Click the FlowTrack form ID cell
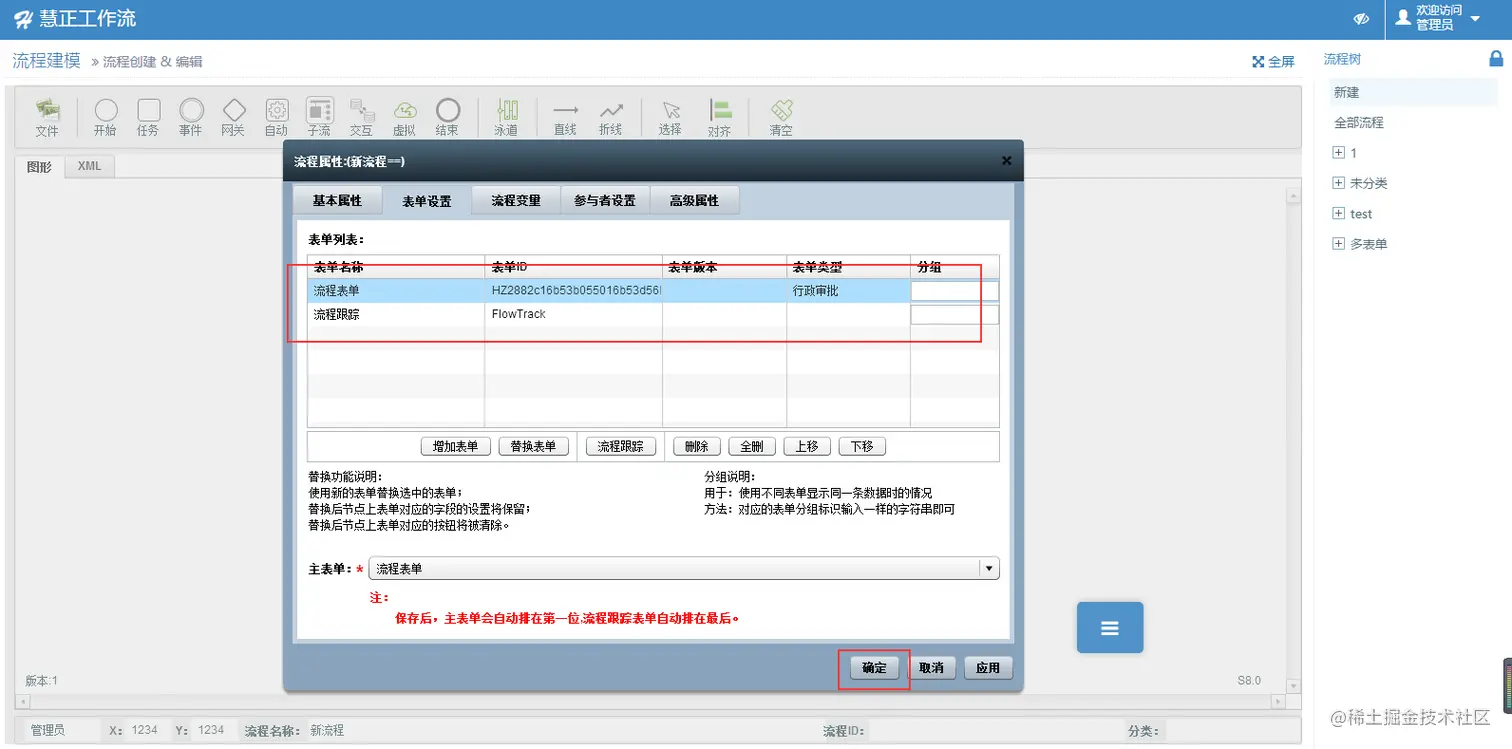Image resolution: width=1512 pixels, height=749 pixels. tap(574, 315)
